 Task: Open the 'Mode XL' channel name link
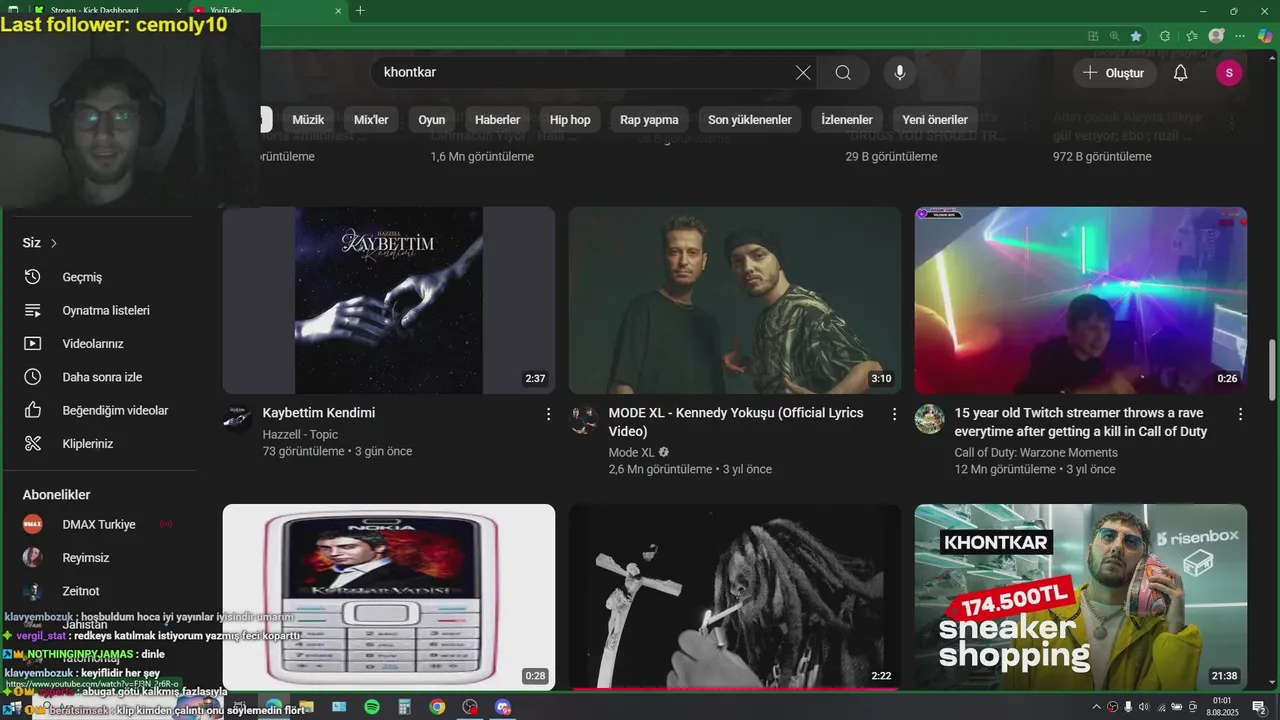pyautogui.click(x=631, y=453)
